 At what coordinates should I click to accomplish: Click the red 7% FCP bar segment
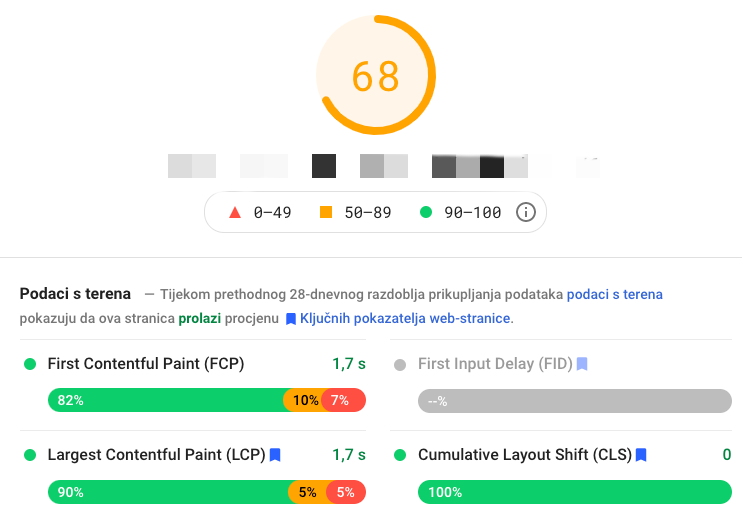[x=344, y=400]
